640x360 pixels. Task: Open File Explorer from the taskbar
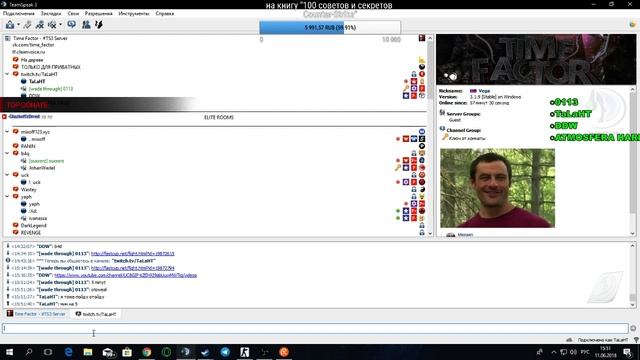(x=88, y=352)
